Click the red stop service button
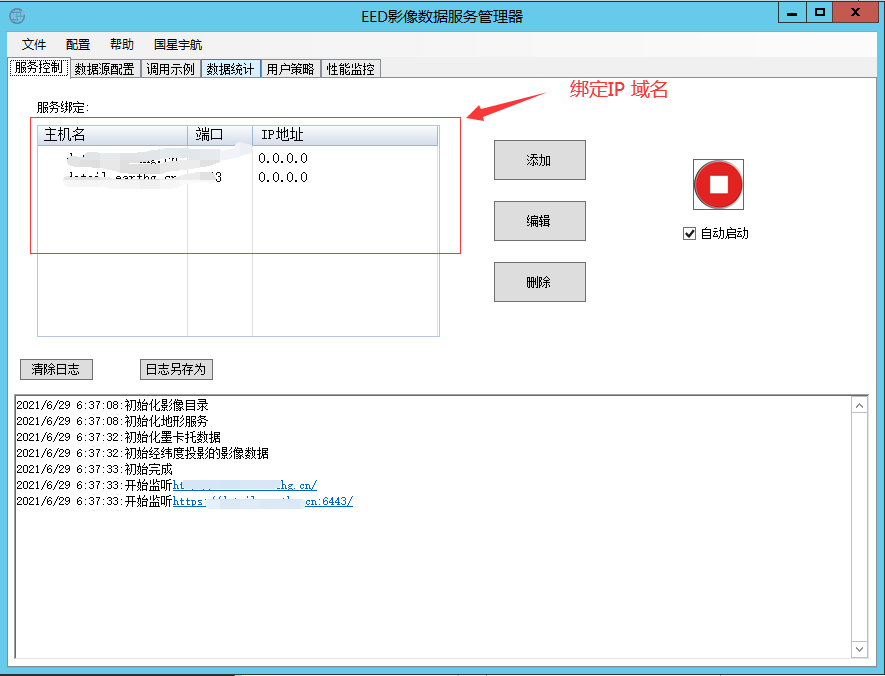 (718, 185)
